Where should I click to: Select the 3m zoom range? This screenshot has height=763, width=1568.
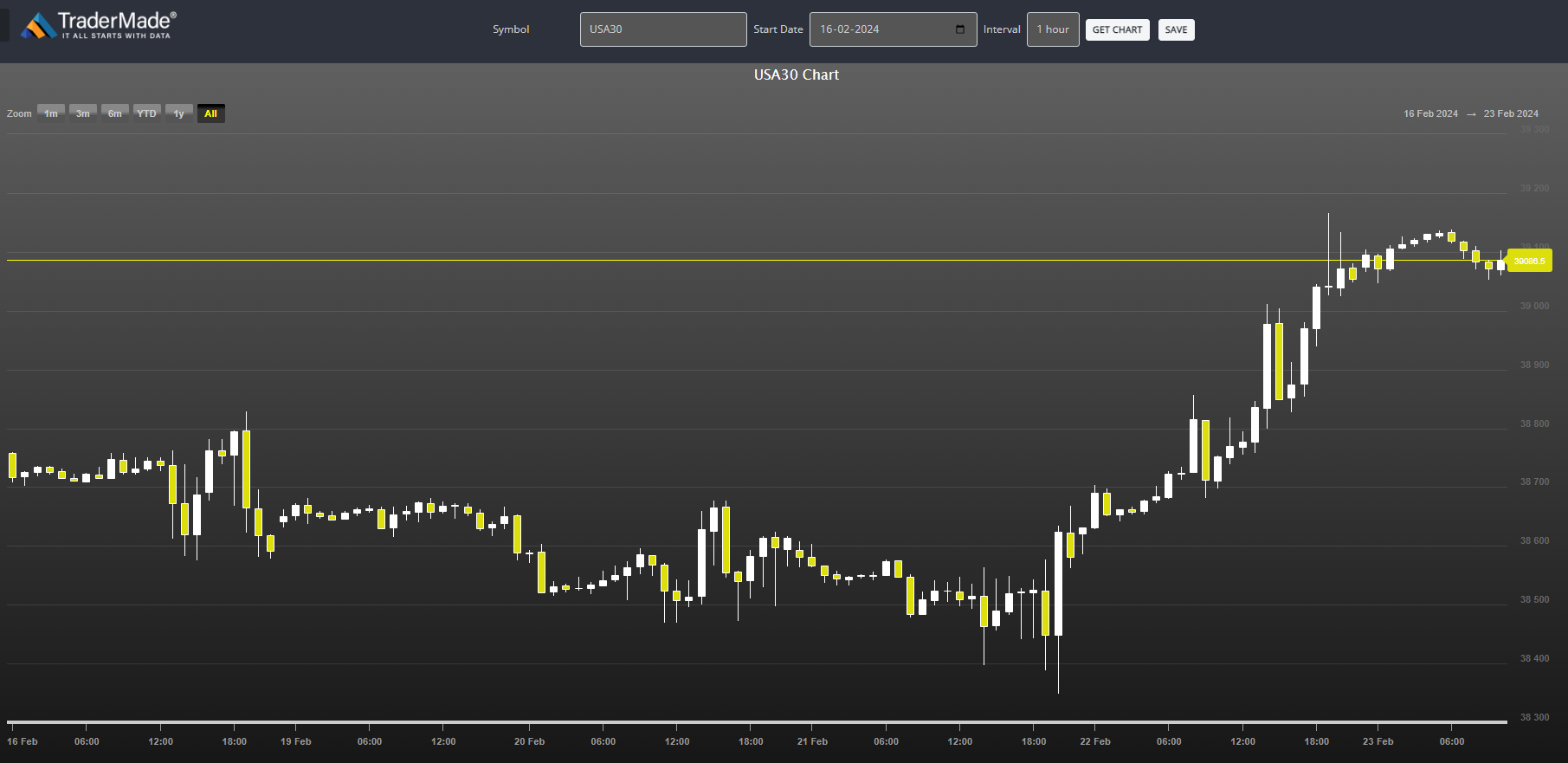click(x=83, y=113)
